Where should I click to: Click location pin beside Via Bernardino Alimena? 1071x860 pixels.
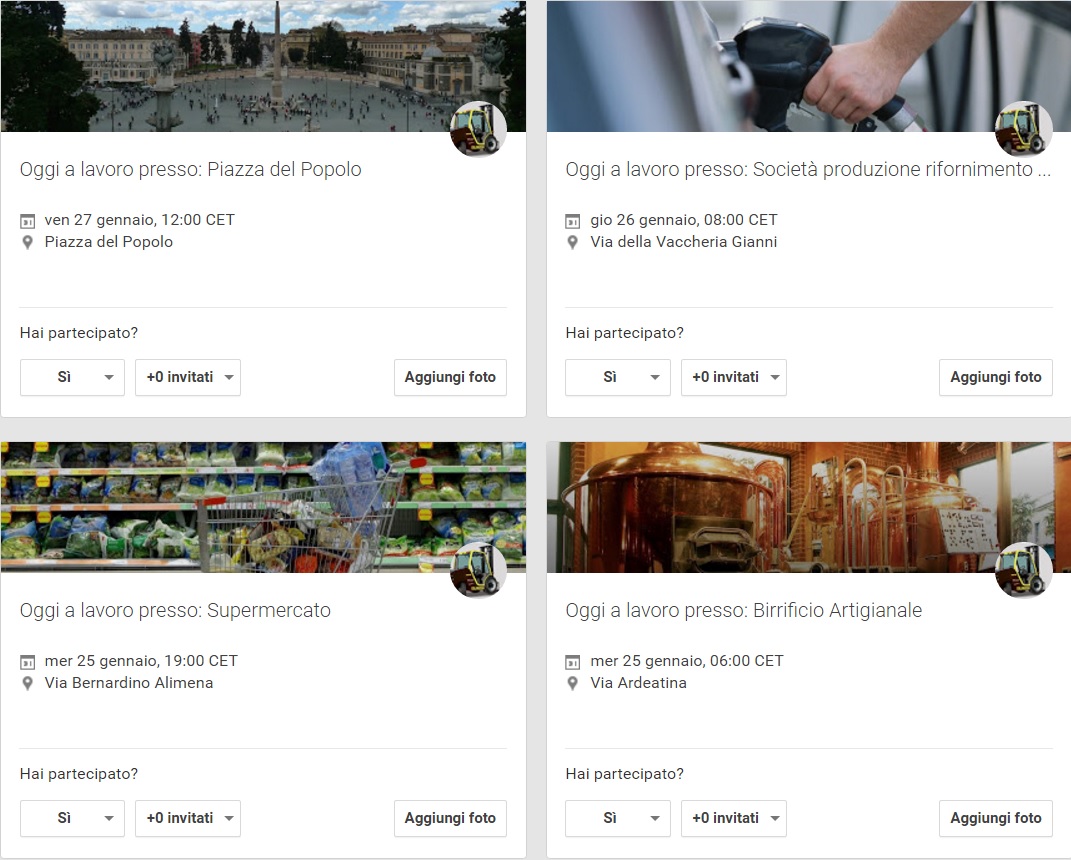click(x=28, y=683)
